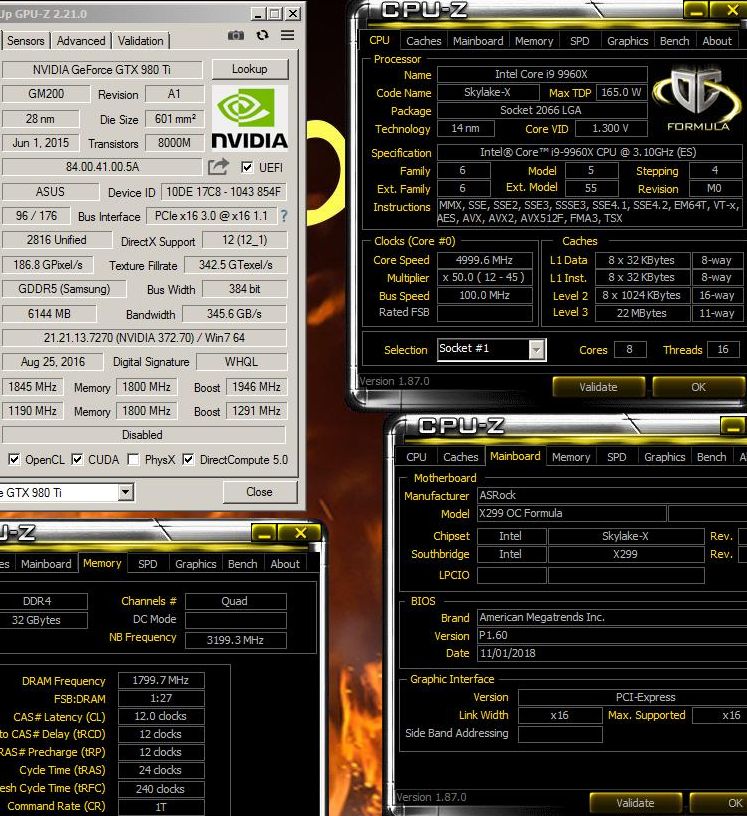Open Graphics tab in top CPU-Z window
The width and height of the screenshot is (747, 816).
(627, 41)
